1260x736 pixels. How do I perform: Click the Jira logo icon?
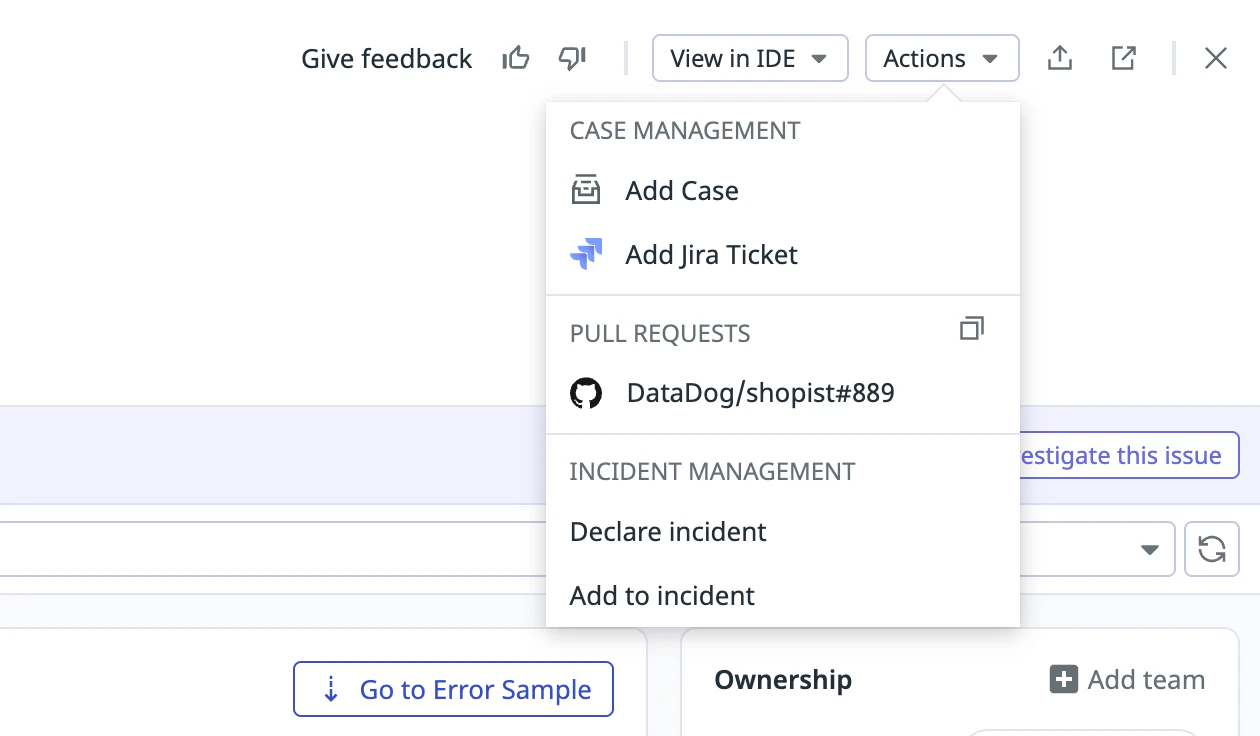click(x=586, y=255)
